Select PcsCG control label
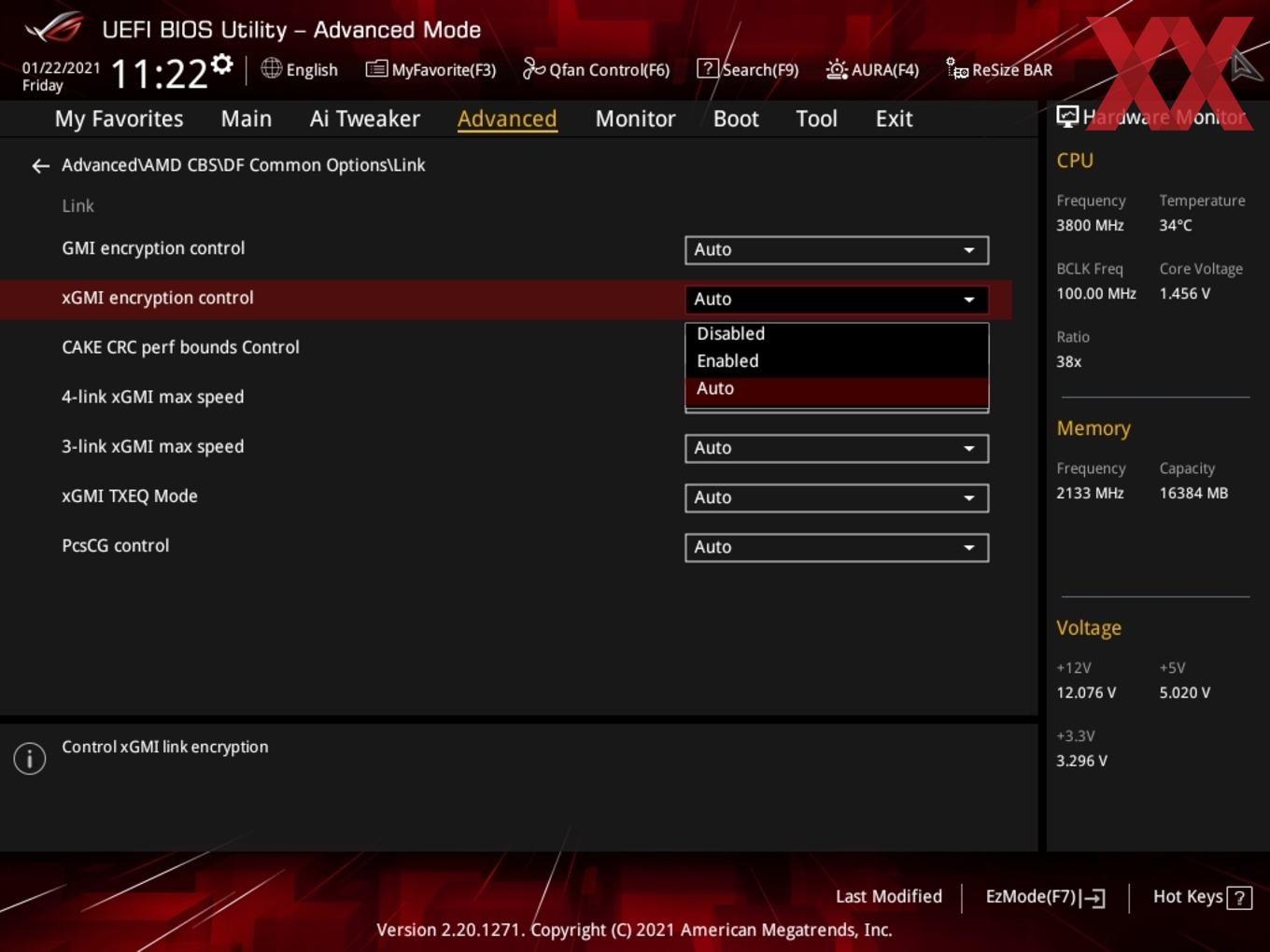Image resolution: width=1270 pixels, height=952 pixels. [116, 546]
